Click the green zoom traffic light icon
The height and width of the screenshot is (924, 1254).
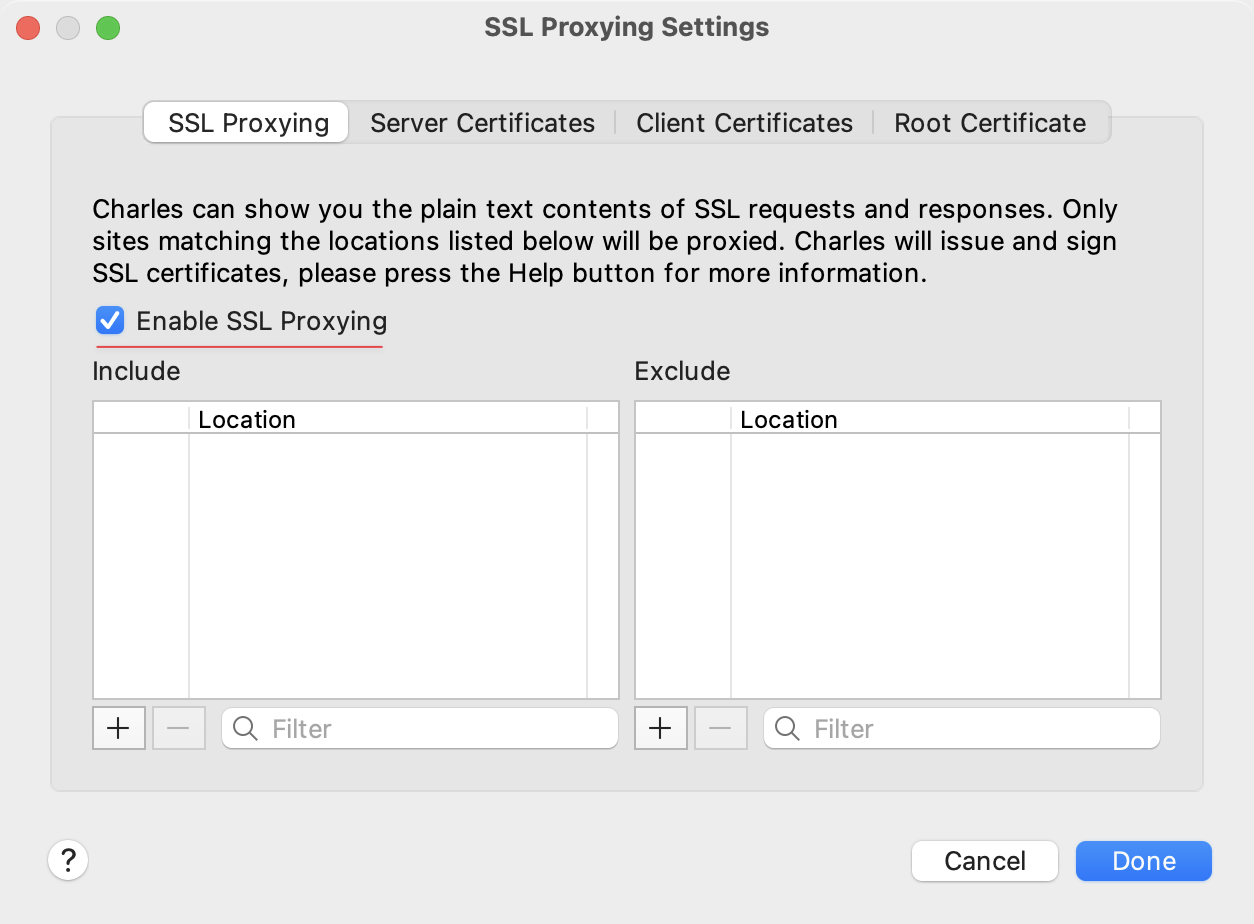[x=108, y=28]
